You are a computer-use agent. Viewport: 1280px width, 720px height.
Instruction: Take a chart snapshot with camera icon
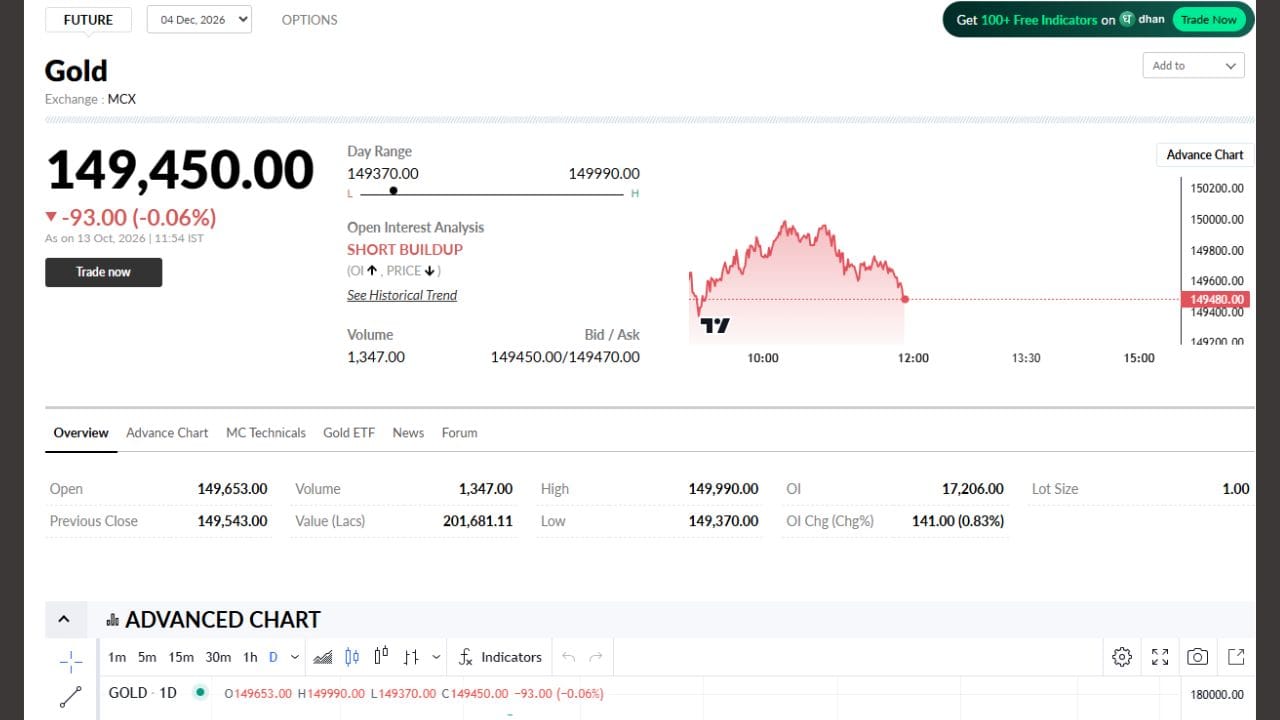tap(1197, 657)
